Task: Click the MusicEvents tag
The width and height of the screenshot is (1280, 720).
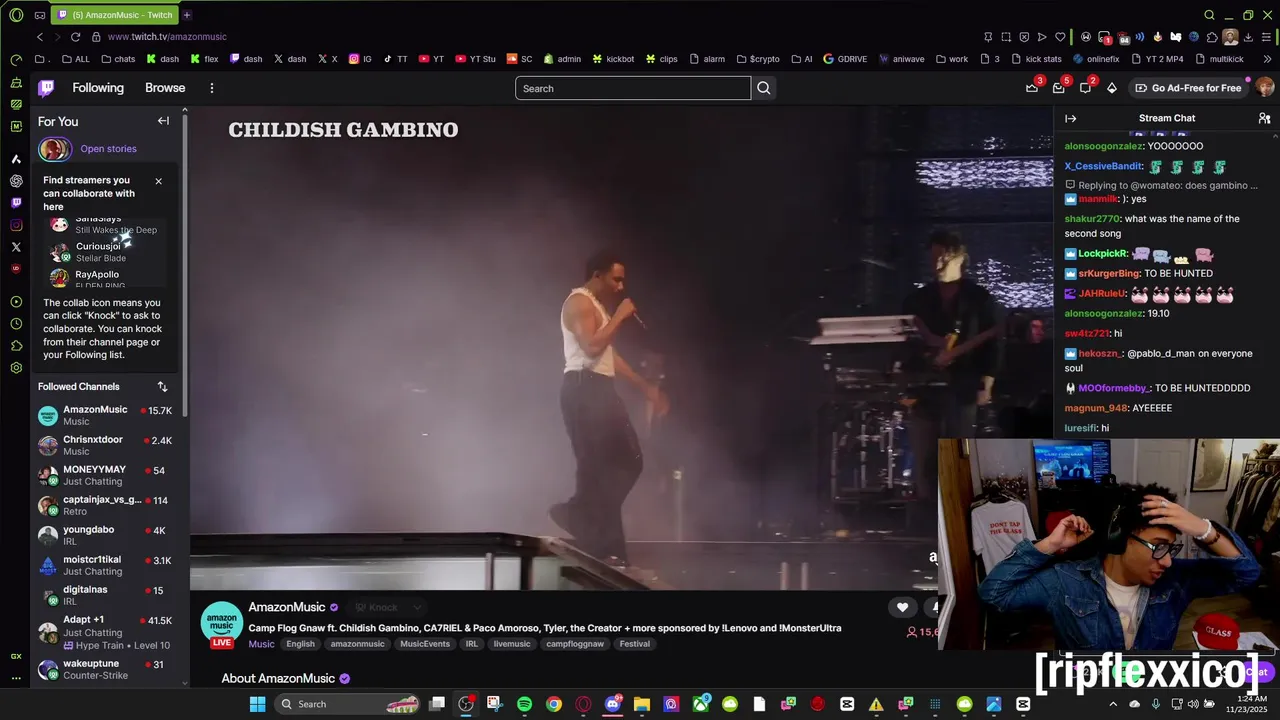Action: [x=425, y=644]
